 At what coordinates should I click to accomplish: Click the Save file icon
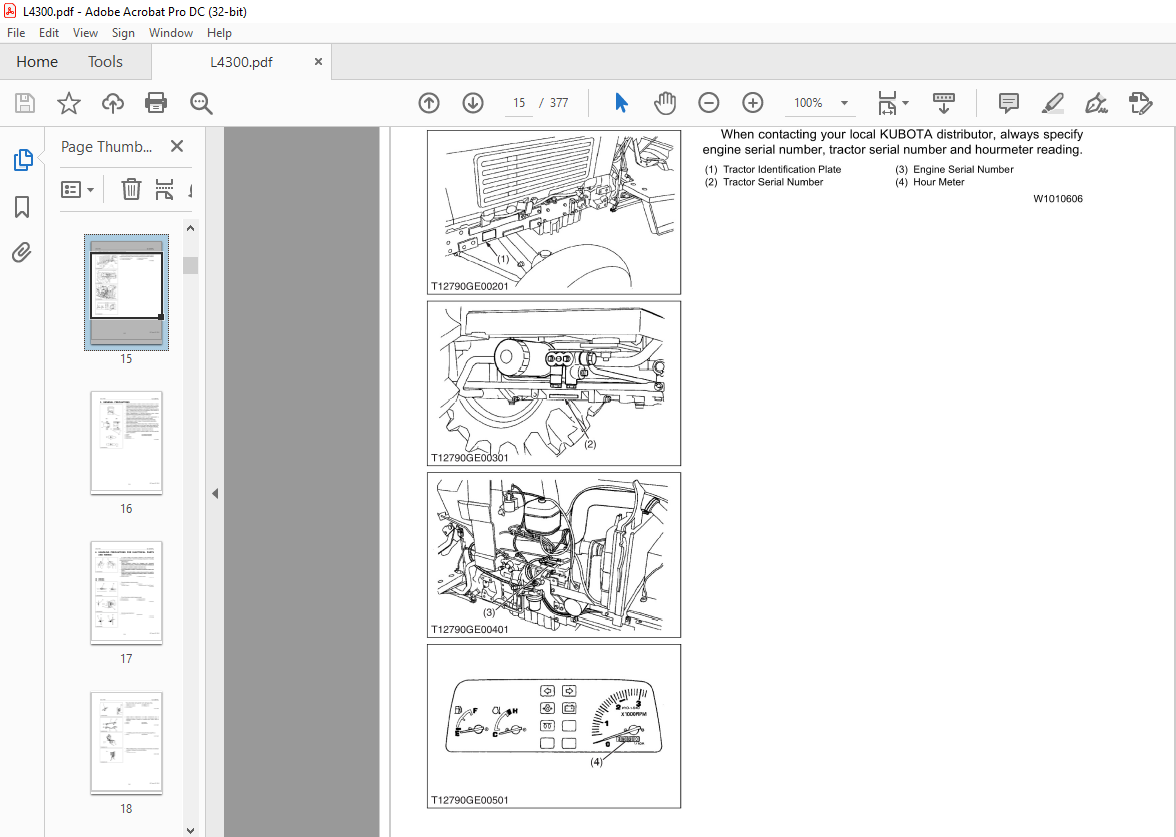pyautogui.click(x=25, y=103)
